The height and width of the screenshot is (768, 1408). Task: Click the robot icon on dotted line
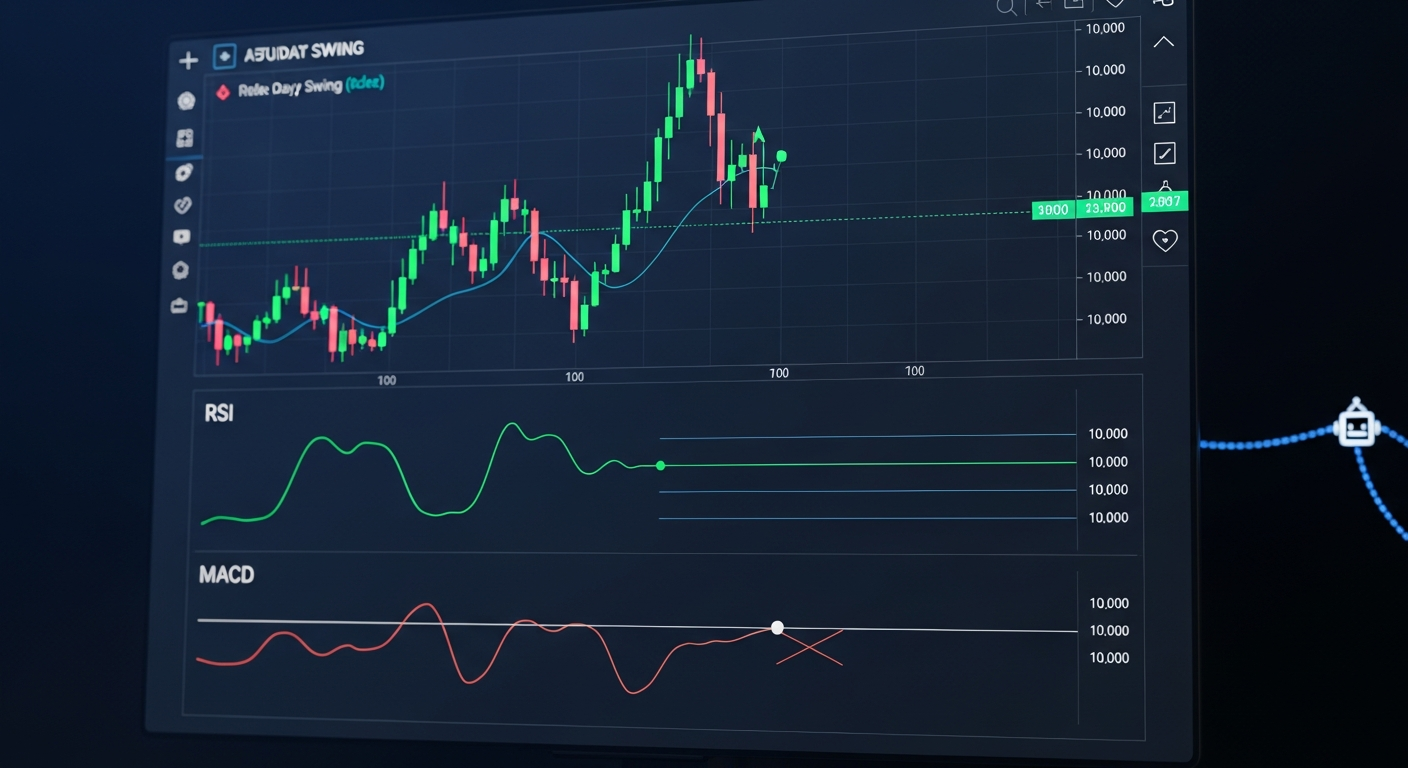(1356, 426)
